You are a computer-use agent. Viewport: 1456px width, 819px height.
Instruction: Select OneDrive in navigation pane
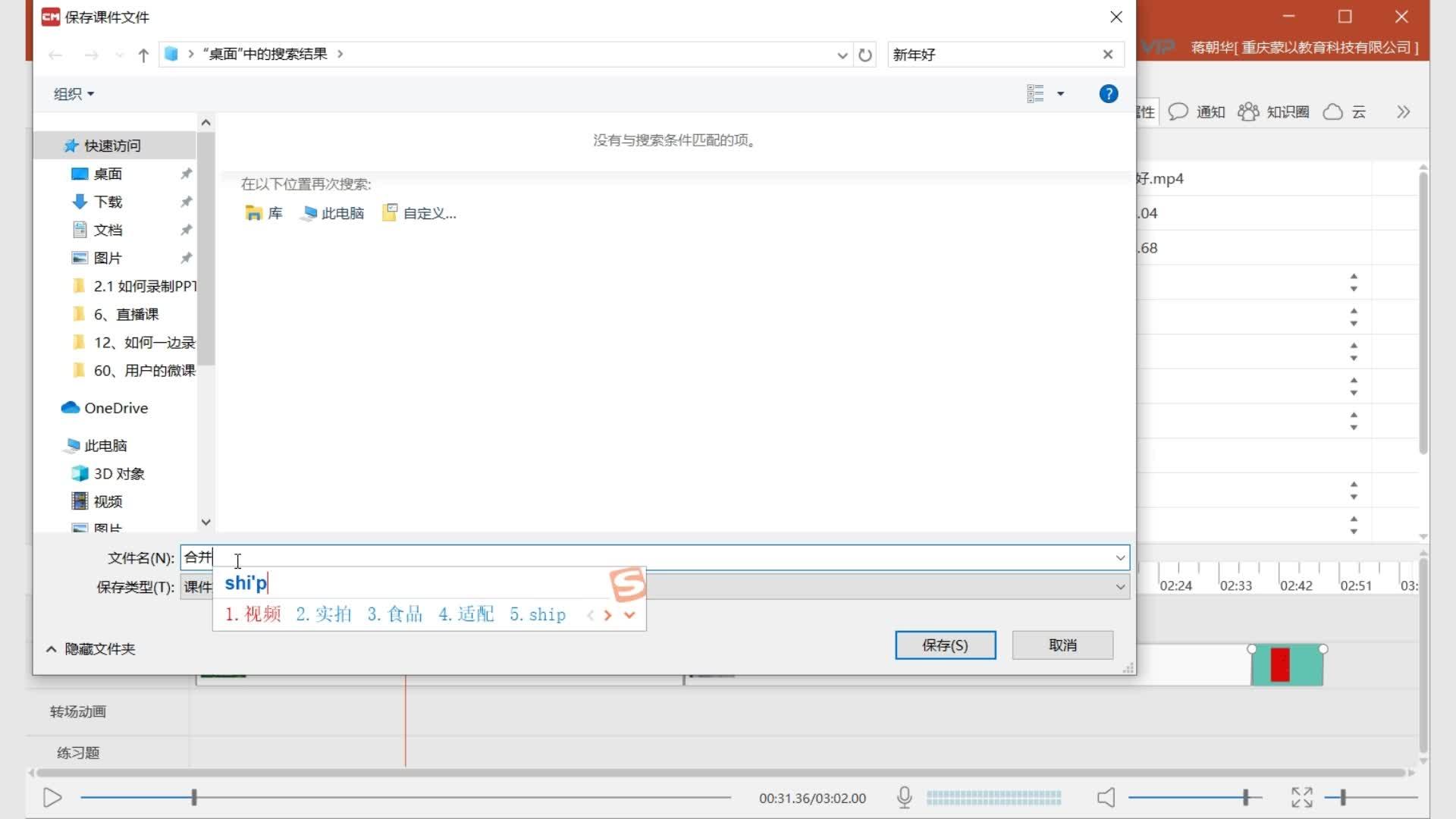[x=115, y=408]
